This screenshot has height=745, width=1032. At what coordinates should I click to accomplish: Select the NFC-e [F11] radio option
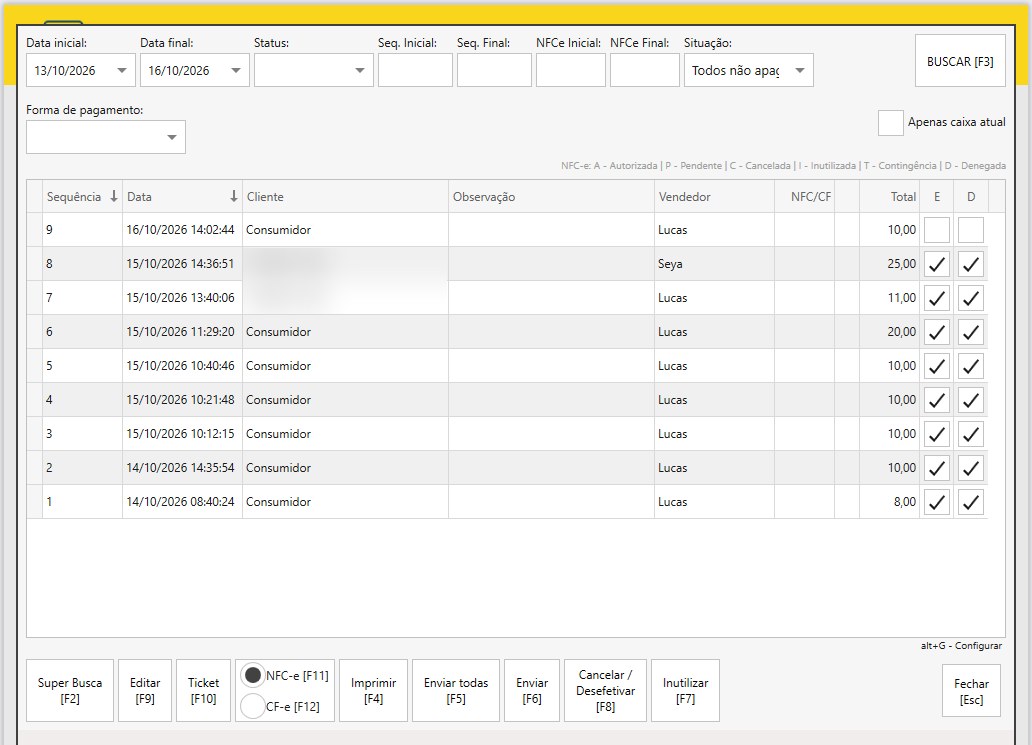point(253,675)
